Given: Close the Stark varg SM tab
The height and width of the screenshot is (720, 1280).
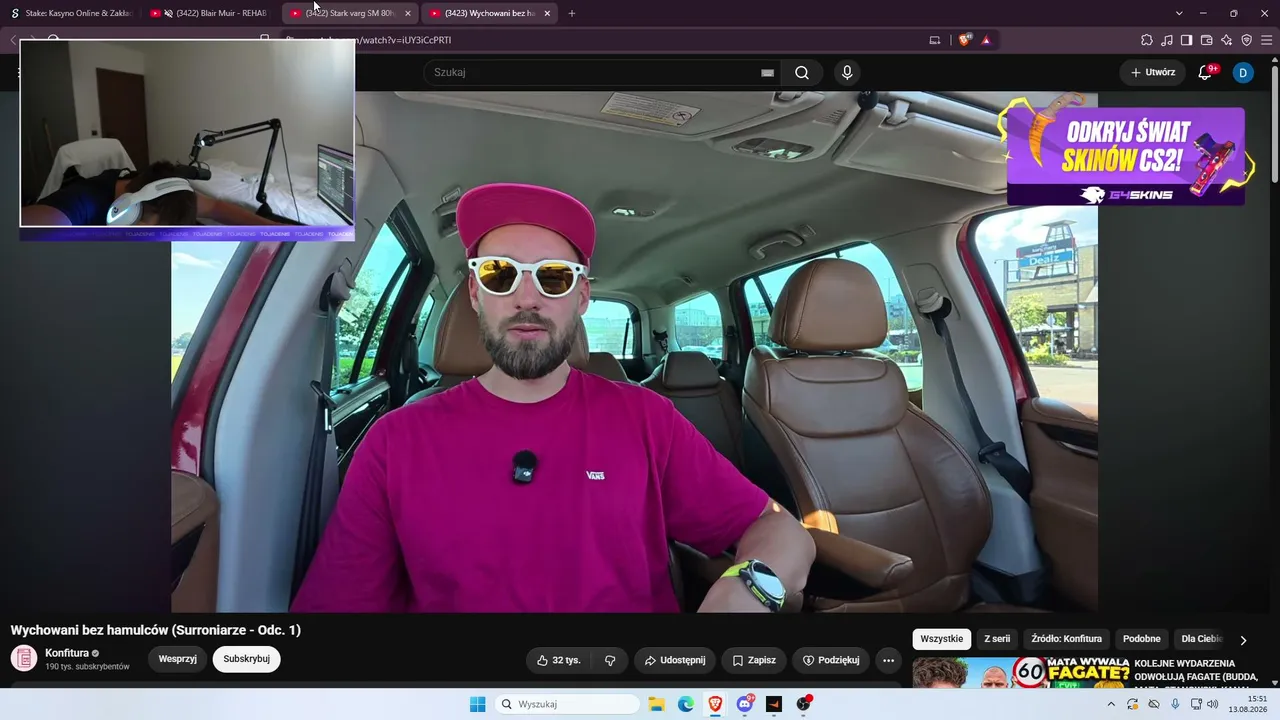Looking at the screenshot, I should pos(408,13).
